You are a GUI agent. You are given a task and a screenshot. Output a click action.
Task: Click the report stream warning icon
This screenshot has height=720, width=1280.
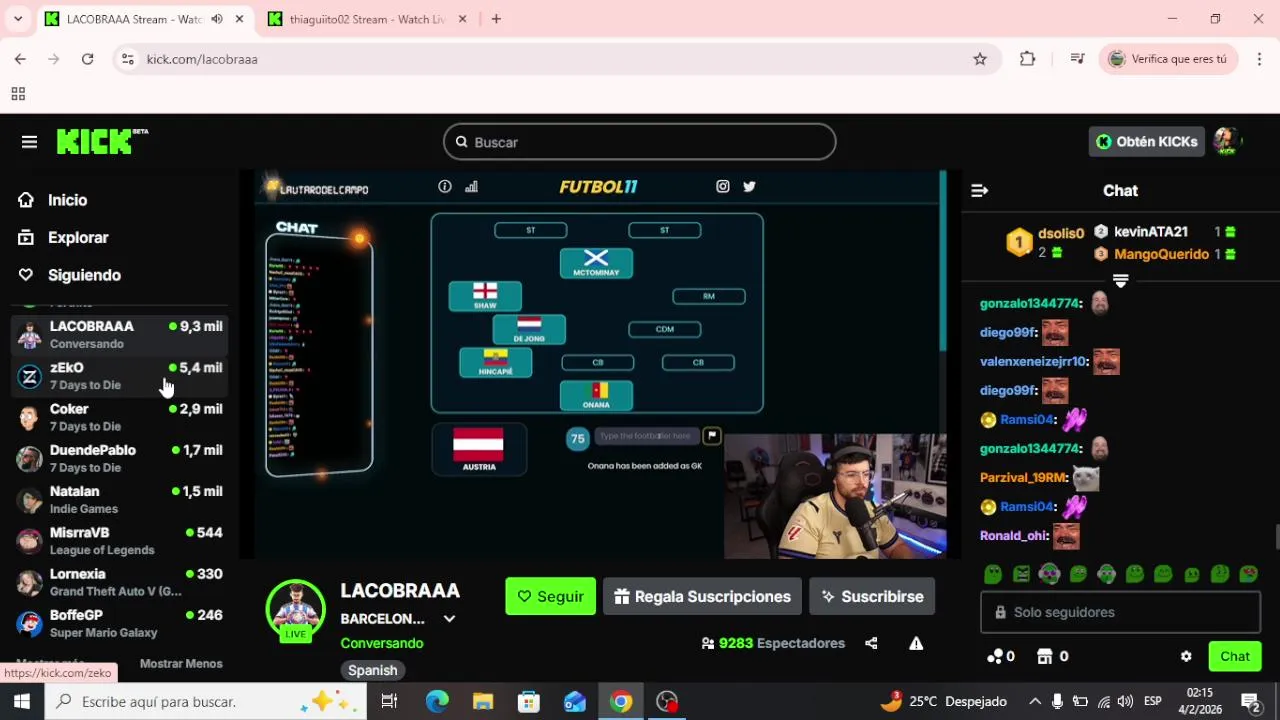tap(916, 643)
